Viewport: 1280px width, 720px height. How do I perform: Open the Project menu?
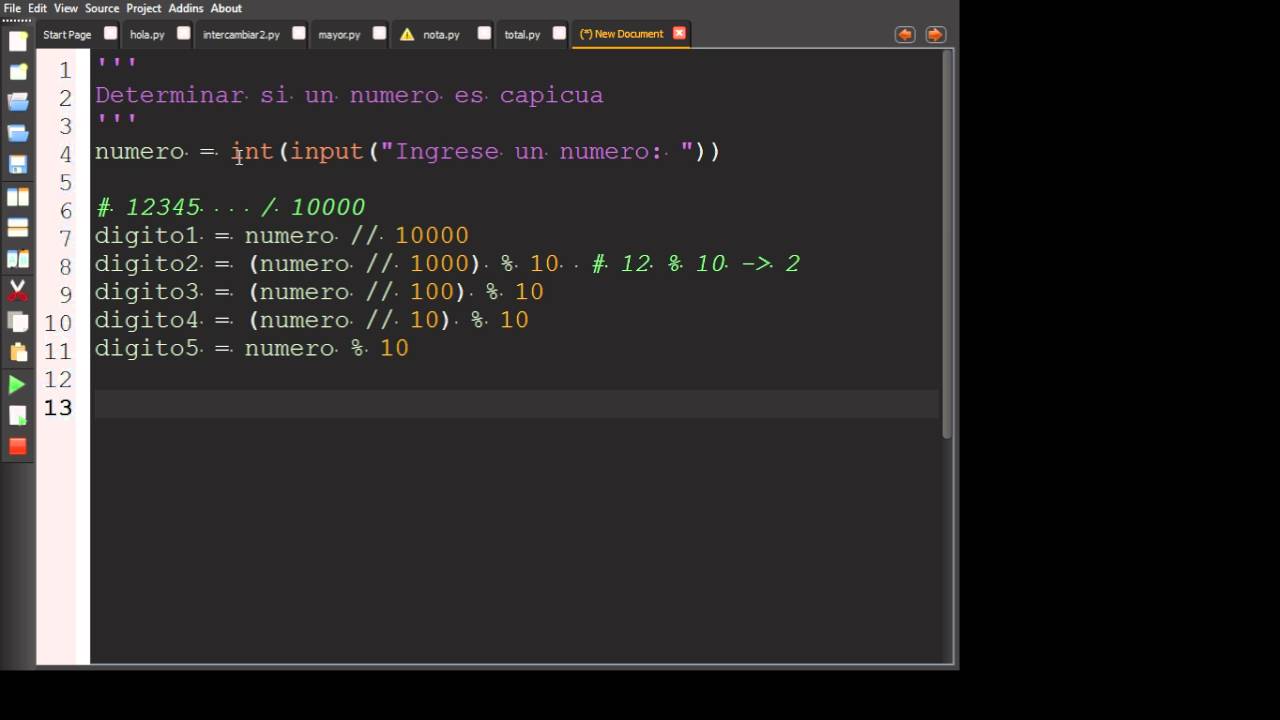point(144,8)
